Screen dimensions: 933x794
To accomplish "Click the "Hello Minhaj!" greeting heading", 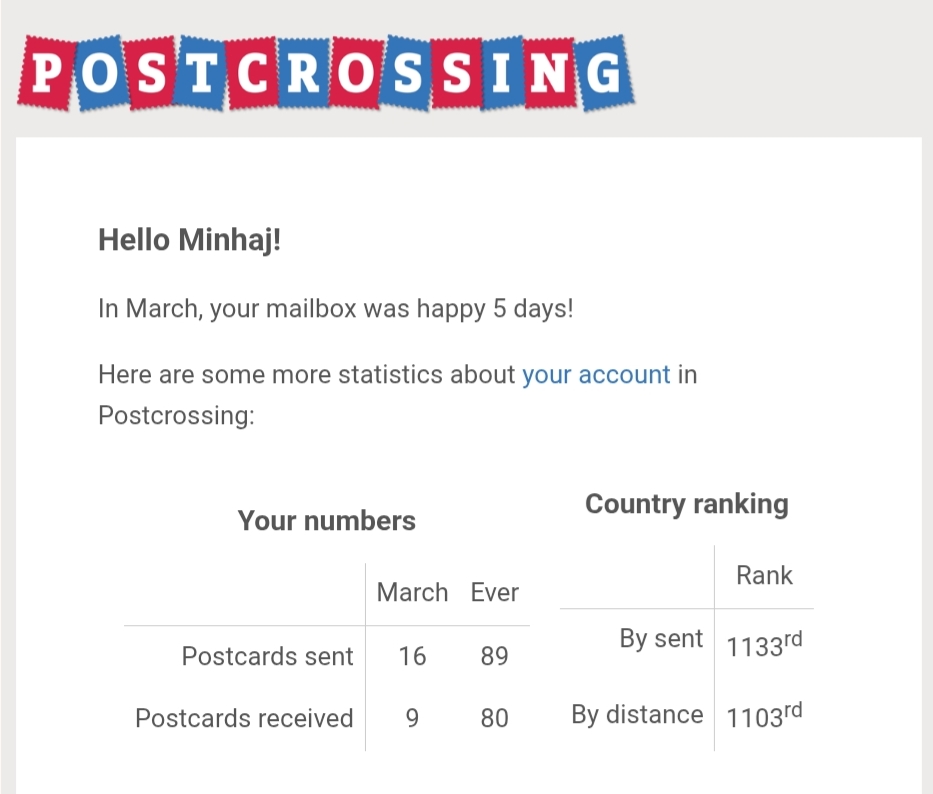I will click(x=190, y=240).
